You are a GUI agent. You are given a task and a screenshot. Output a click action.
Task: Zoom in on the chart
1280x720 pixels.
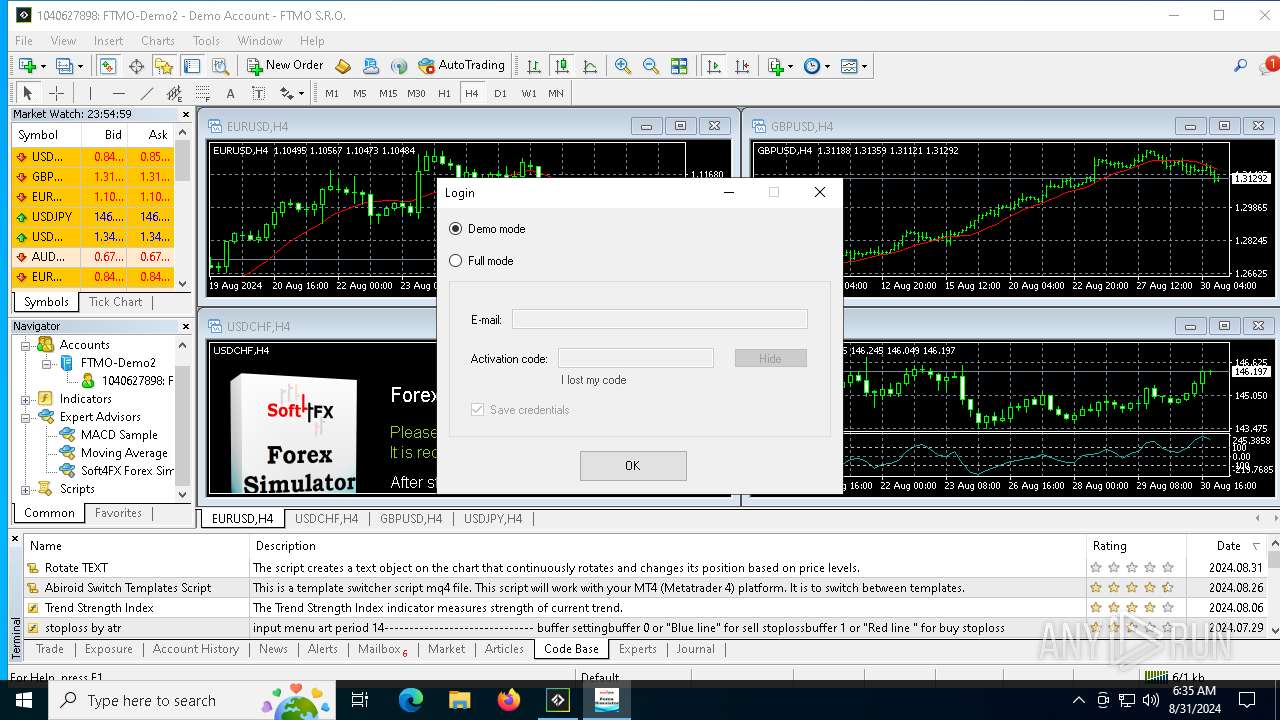tap(623, 66)
